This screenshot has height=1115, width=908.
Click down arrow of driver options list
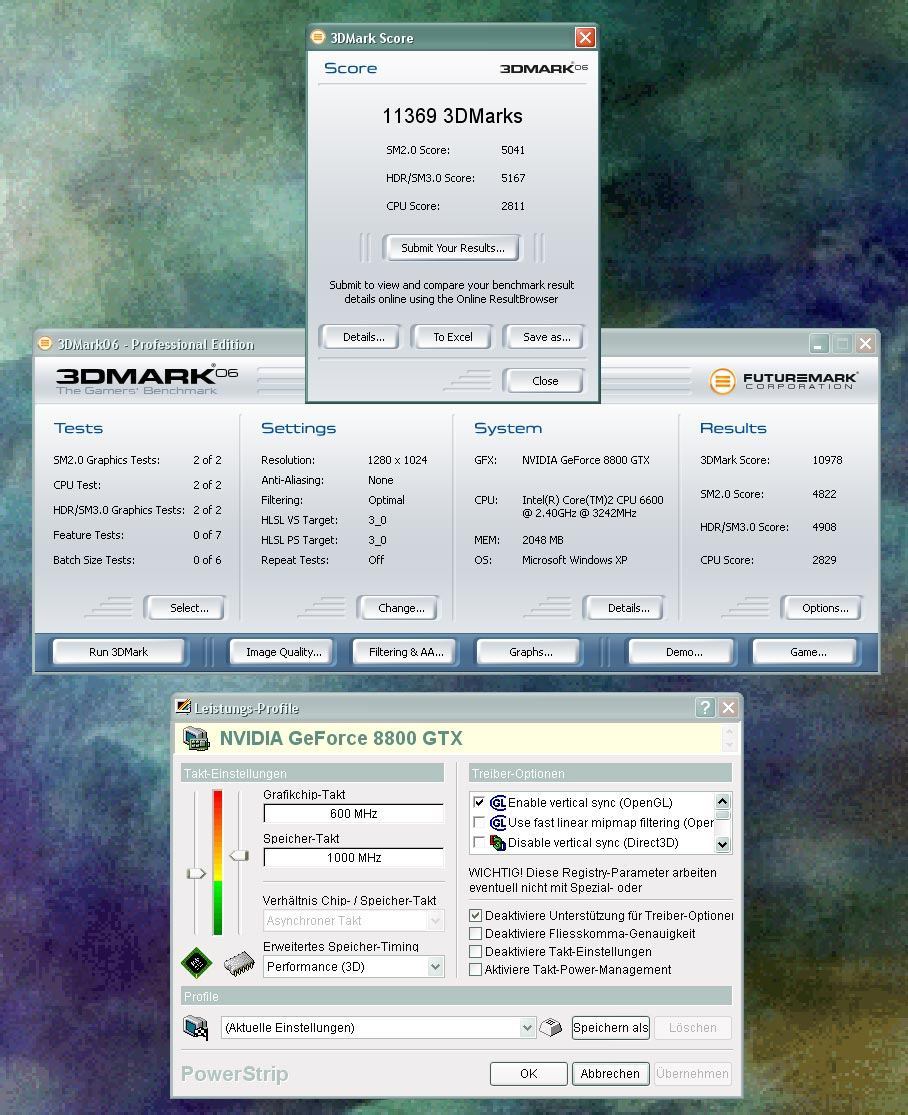tap(722, 844)
